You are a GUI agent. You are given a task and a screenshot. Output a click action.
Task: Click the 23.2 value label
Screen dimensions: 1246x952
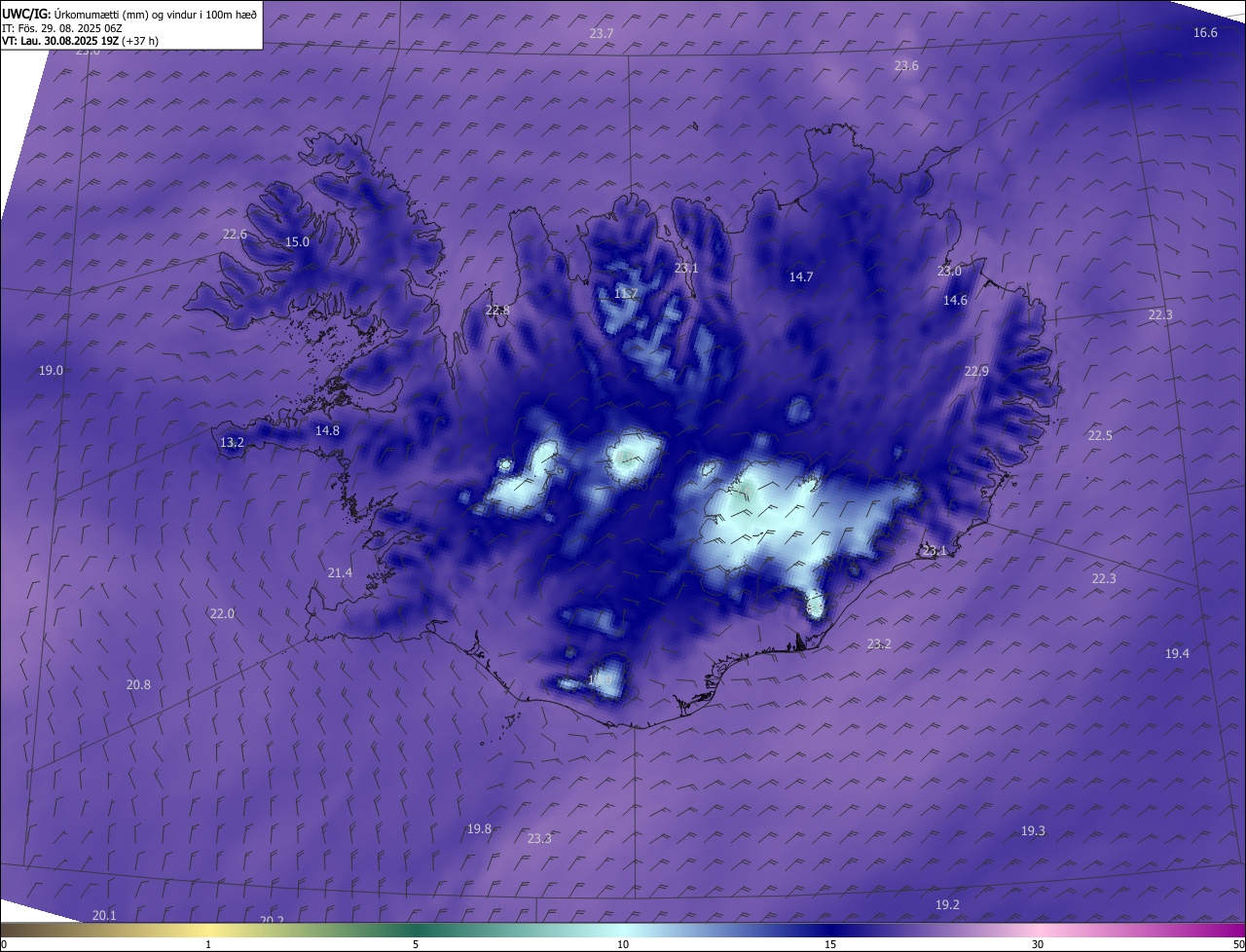(879, 644)
